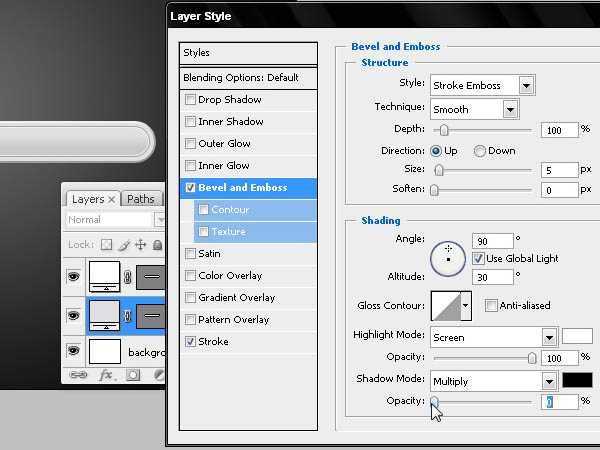Open the Style dropdown showing Stroke Emboss

(x=482, y=85)
